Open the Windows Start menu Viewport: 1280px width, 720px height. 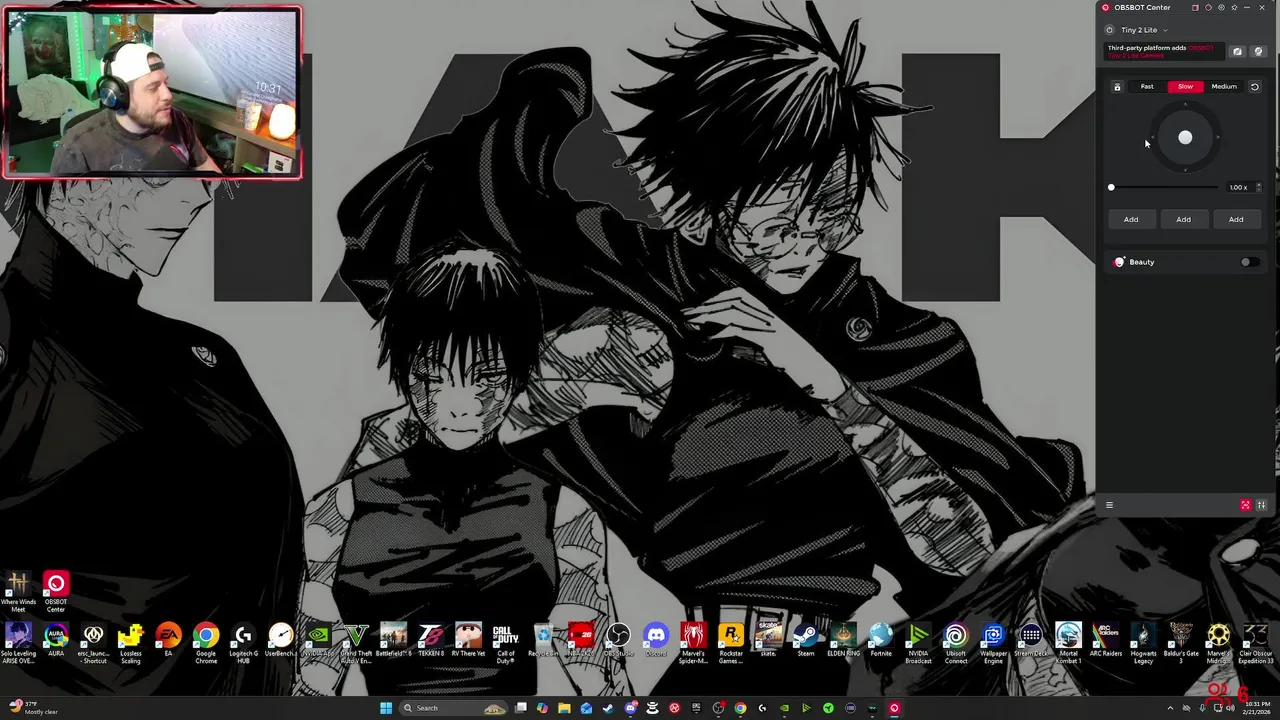tap(385, 708)
